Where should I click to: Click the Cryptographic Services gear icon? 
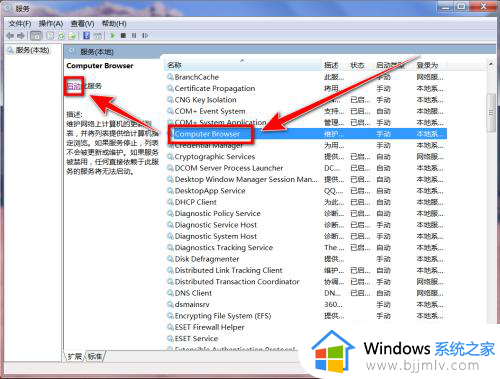[x=170, y=157]
